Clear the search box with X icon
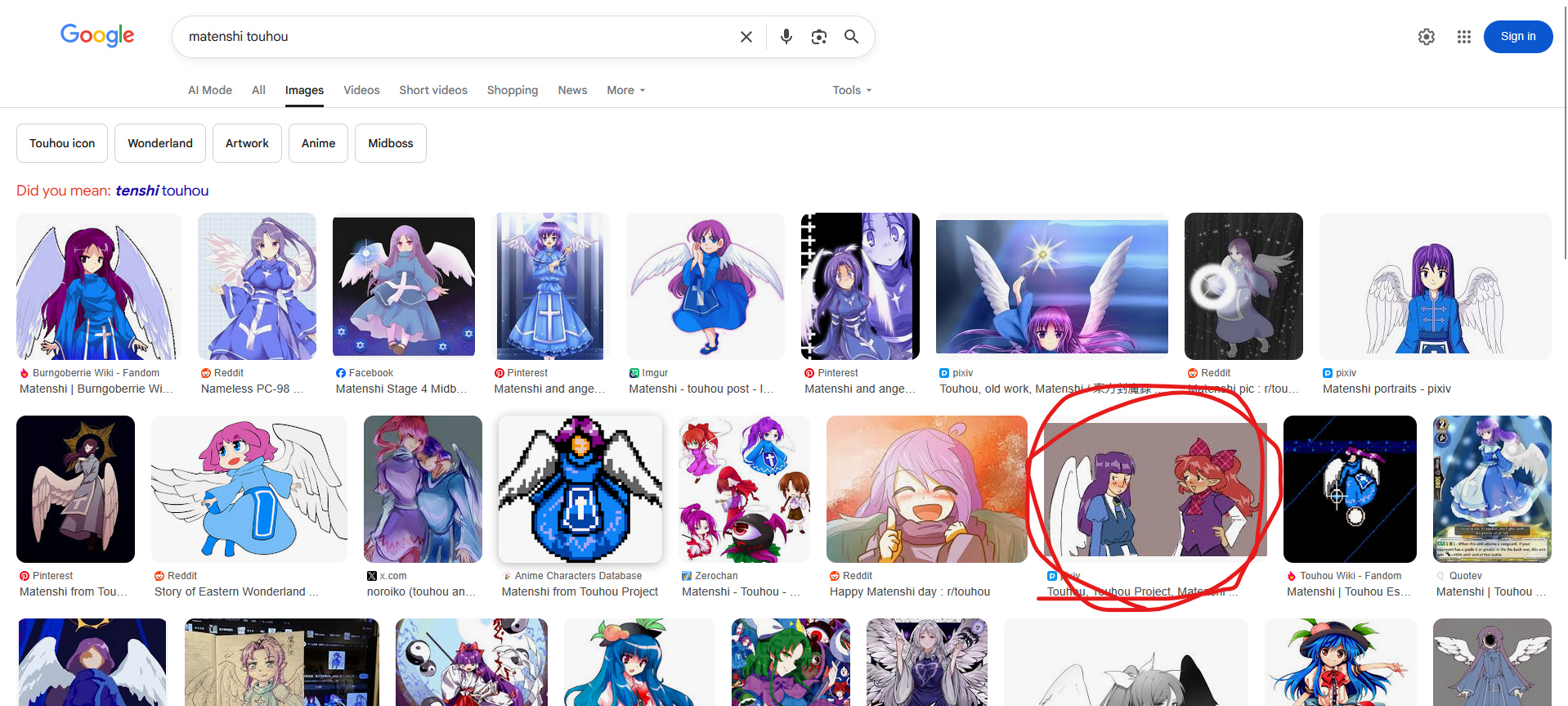The width and height of the screenshot is (1568, 706). (746, 37)
